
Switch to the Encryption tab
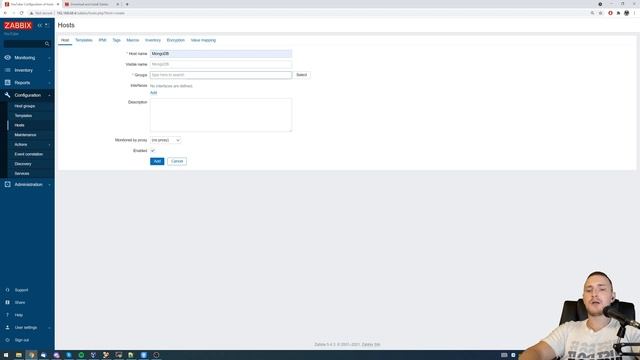(x=176, y=40)
